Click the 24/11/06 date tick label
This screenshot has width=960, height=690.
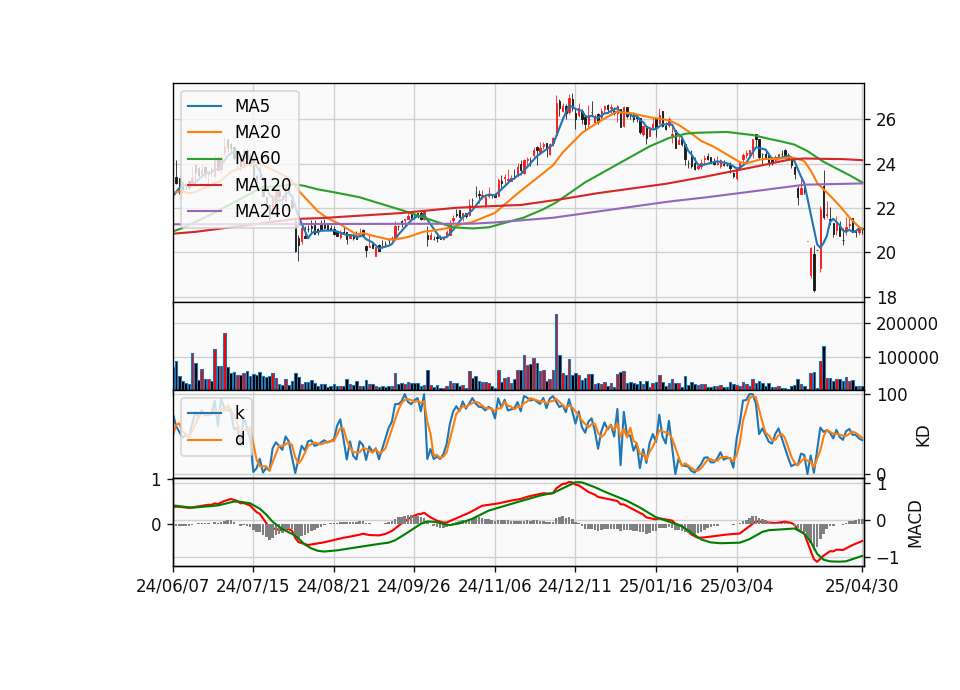[495, 586]
